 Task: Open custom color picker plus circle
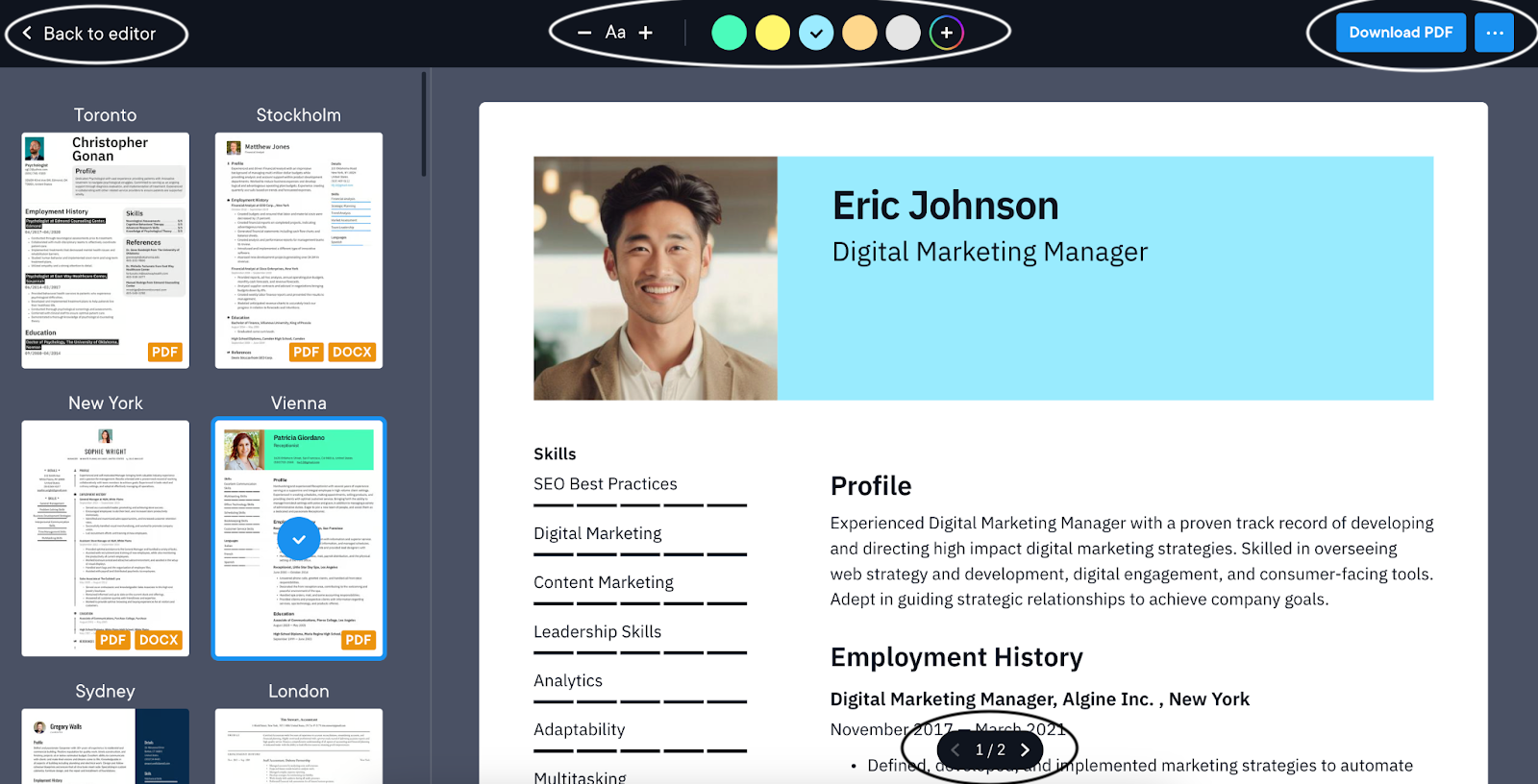coord(946,33)
